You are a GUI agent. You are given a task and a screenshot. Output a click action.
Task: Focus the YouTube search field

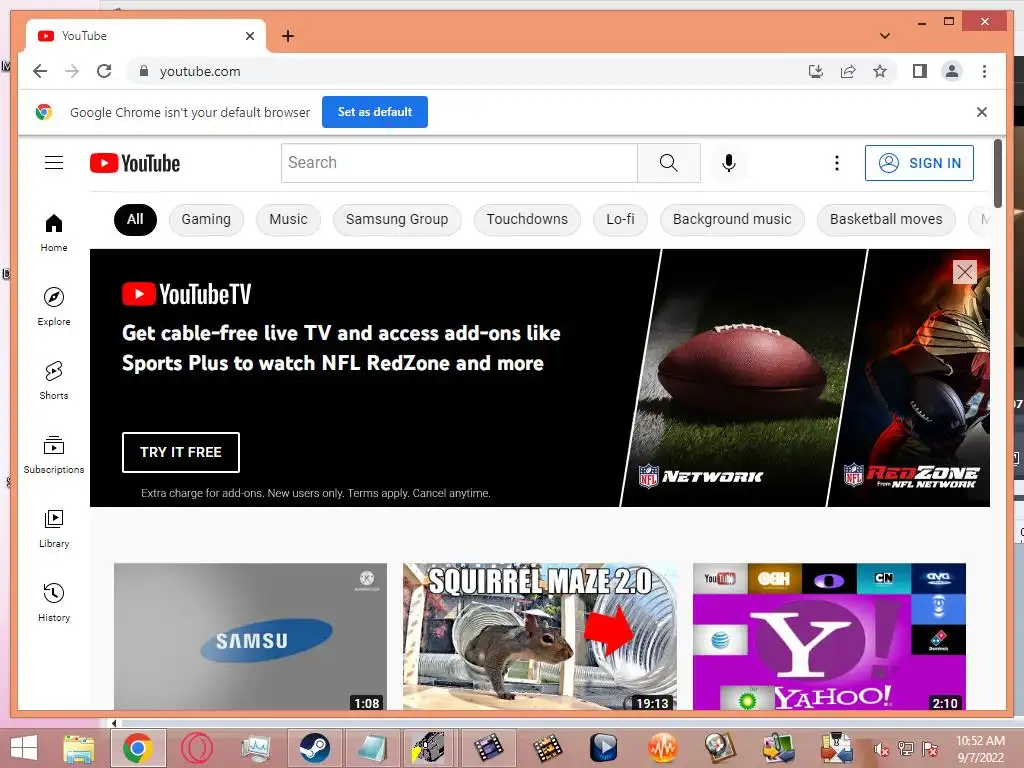click(459, 163)
